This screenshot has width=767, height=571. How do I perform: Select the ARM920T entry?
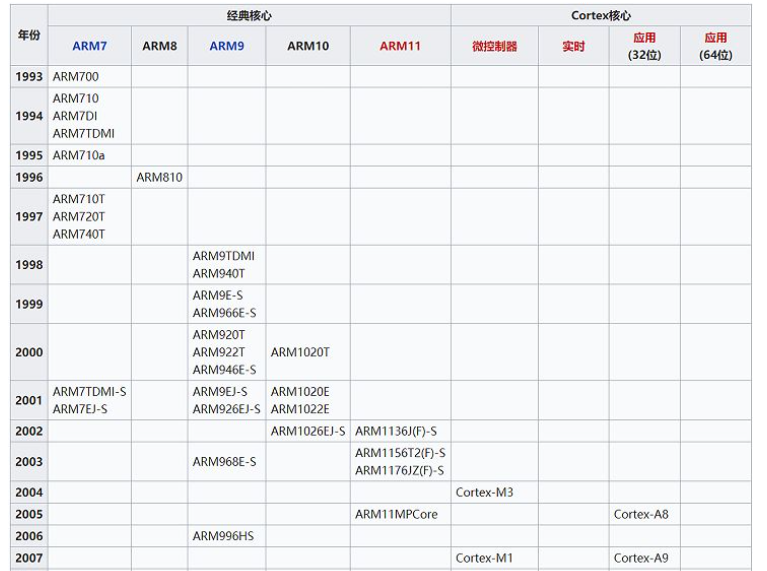click(x=219, y=335)
